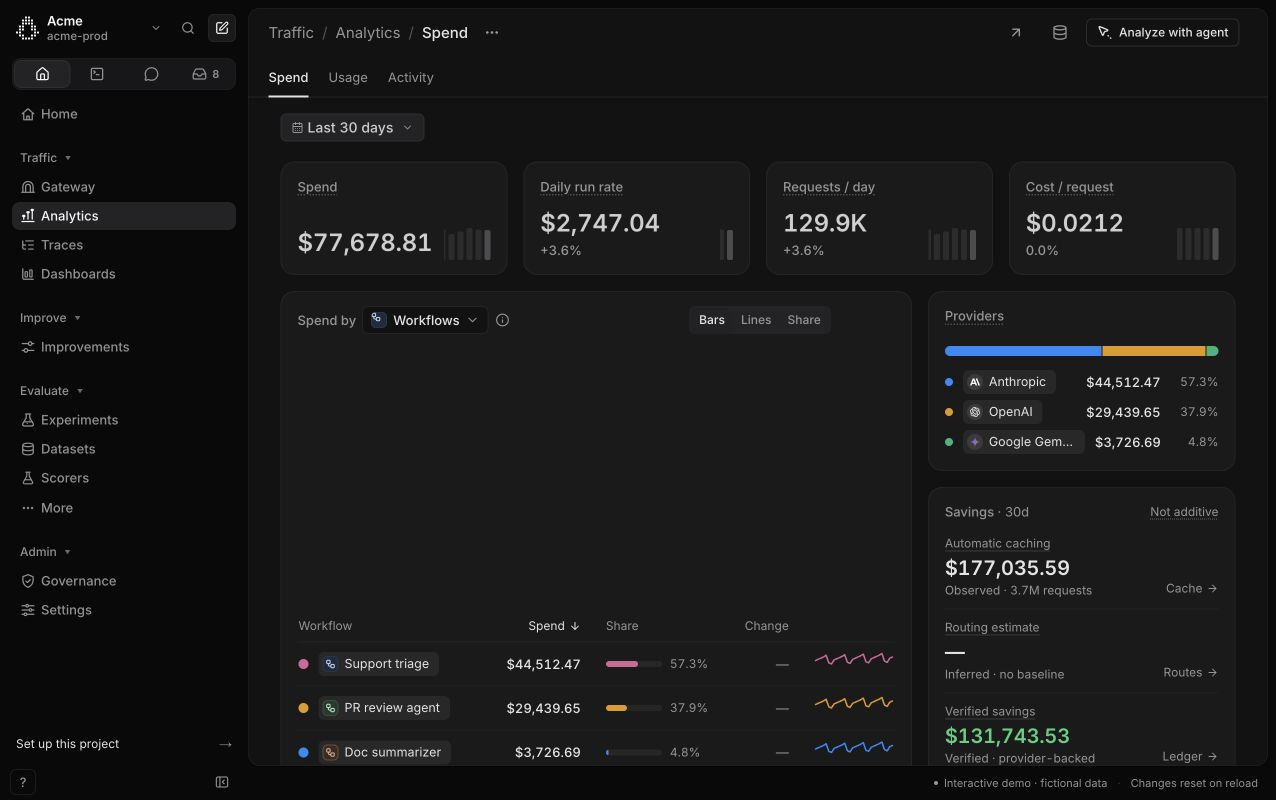
Task: Open Governance in the sidebar
Action: coord(124,581)
